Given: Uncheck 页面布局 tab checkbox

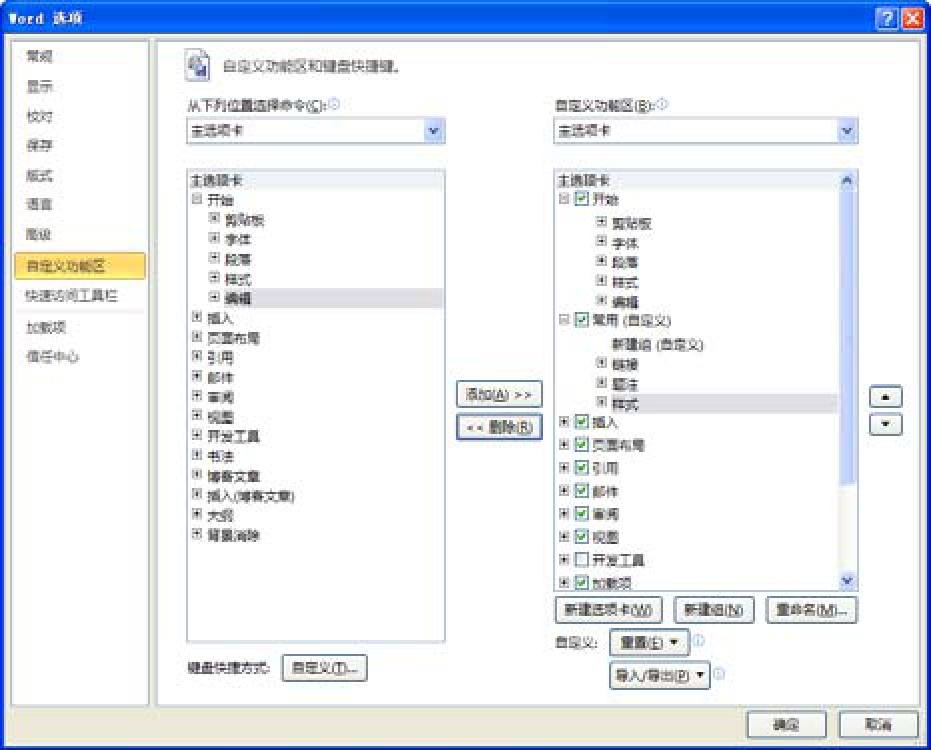Looking at the screenshot, I should pyautogui.click(x=581, y=444).
